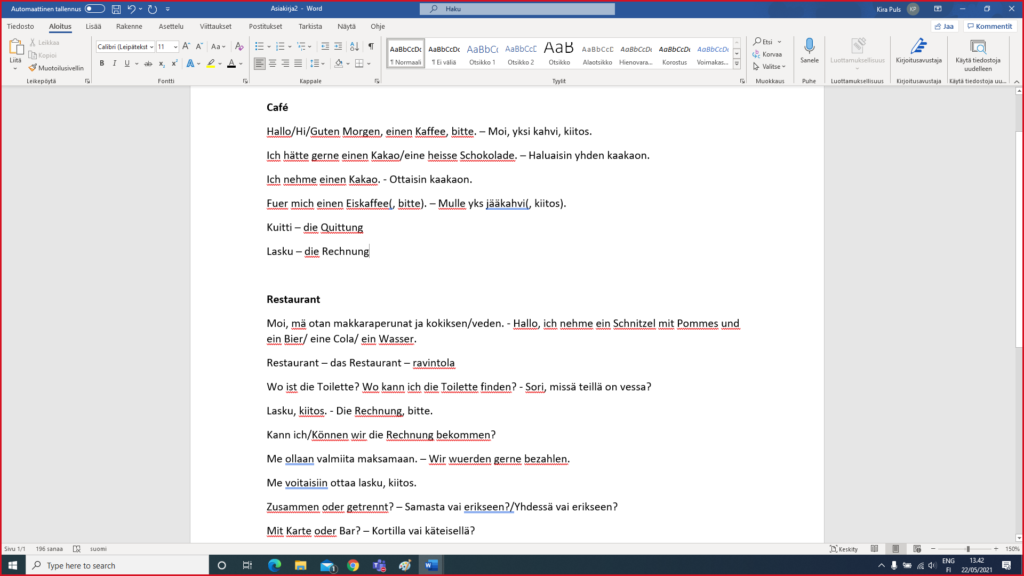Image resolution: width=1024 pixels, height=576 pixels.
Task: Clear all formatting icon
Action: [x=239, y=47]
